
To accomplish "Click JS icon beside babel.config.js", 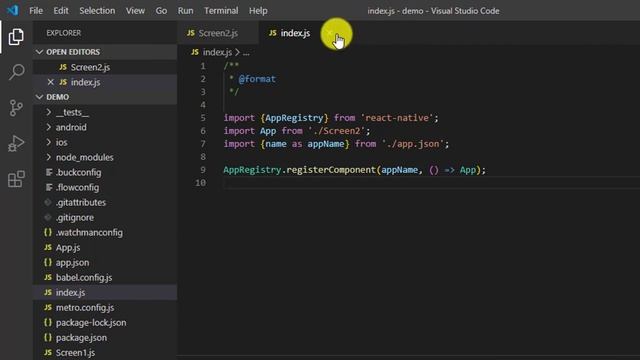I will (48, 278).
